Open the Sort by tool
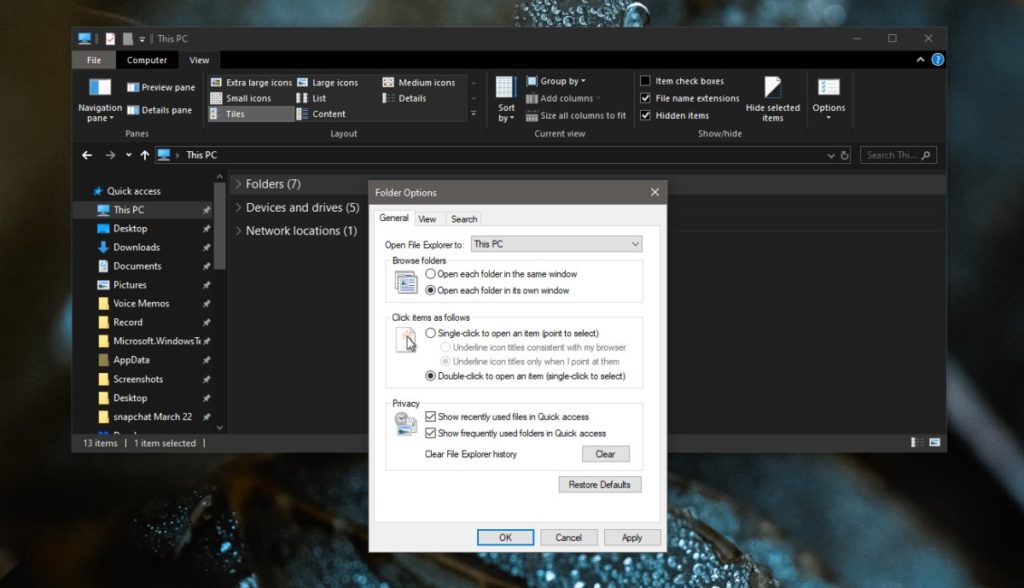Viewport: 1024px width, 588px height. coord(505,104)
